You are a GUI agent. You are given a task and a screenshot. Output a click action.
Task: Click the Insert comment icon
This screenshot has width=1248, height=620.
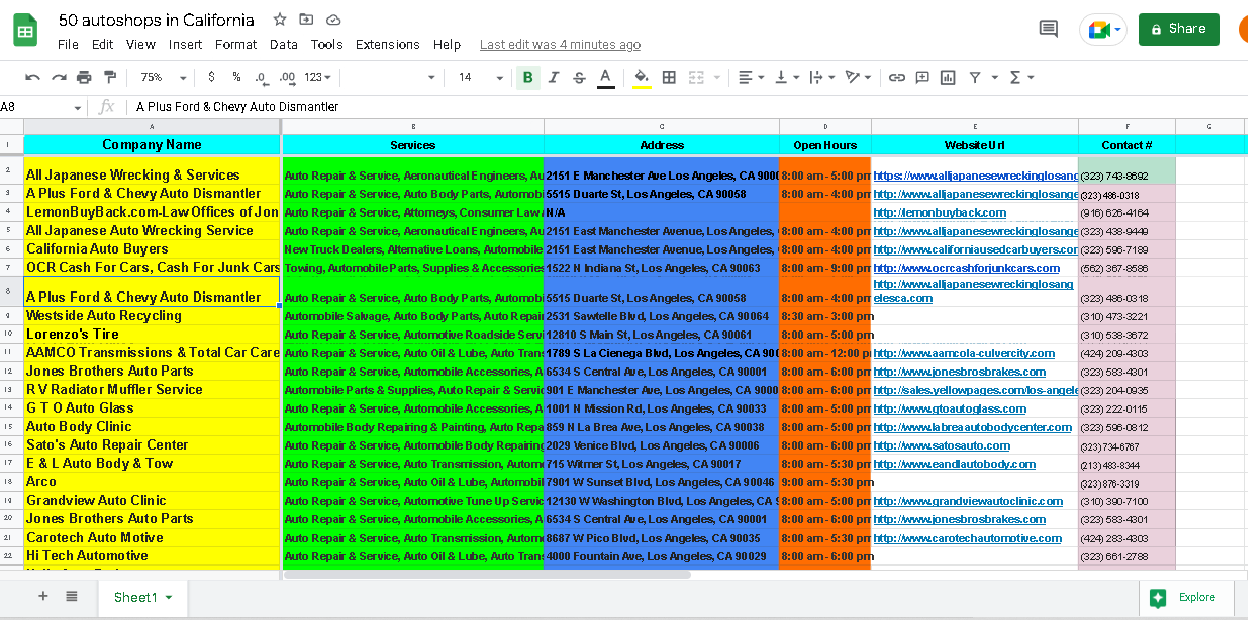(922, 77)
